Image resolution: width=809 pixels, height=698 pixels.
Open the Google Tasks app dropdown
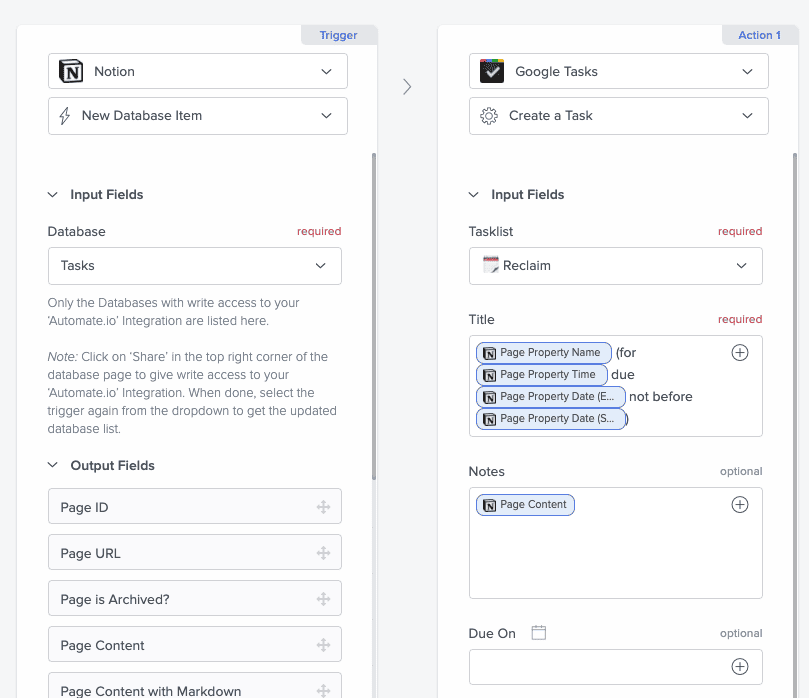point(619,71)
